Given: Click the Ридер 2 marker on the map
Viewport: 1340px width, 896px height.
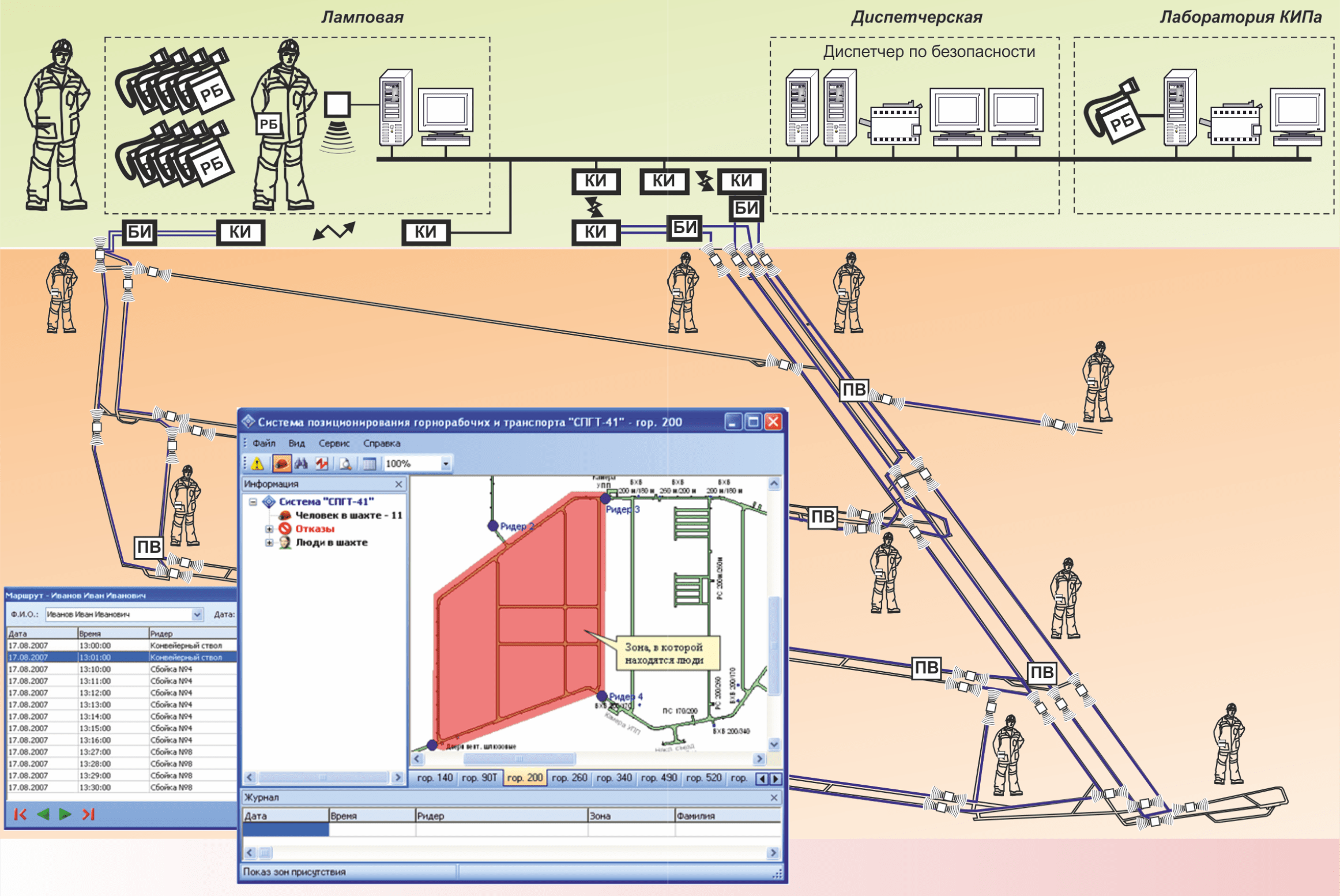Looking at the screenshot, I should pos(493,526).
